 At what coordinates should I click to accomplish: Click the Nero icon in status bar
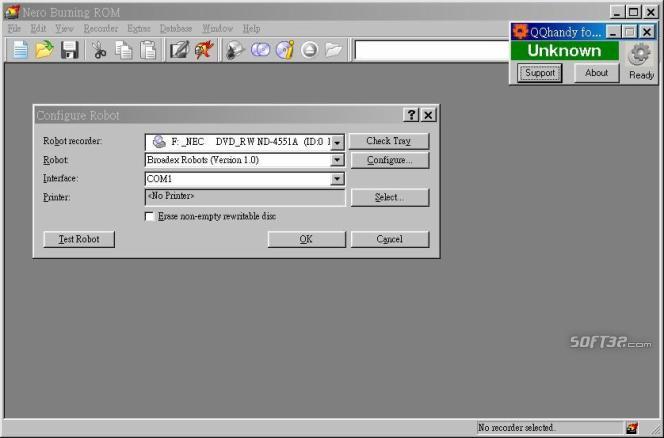[x=632, y=427]
